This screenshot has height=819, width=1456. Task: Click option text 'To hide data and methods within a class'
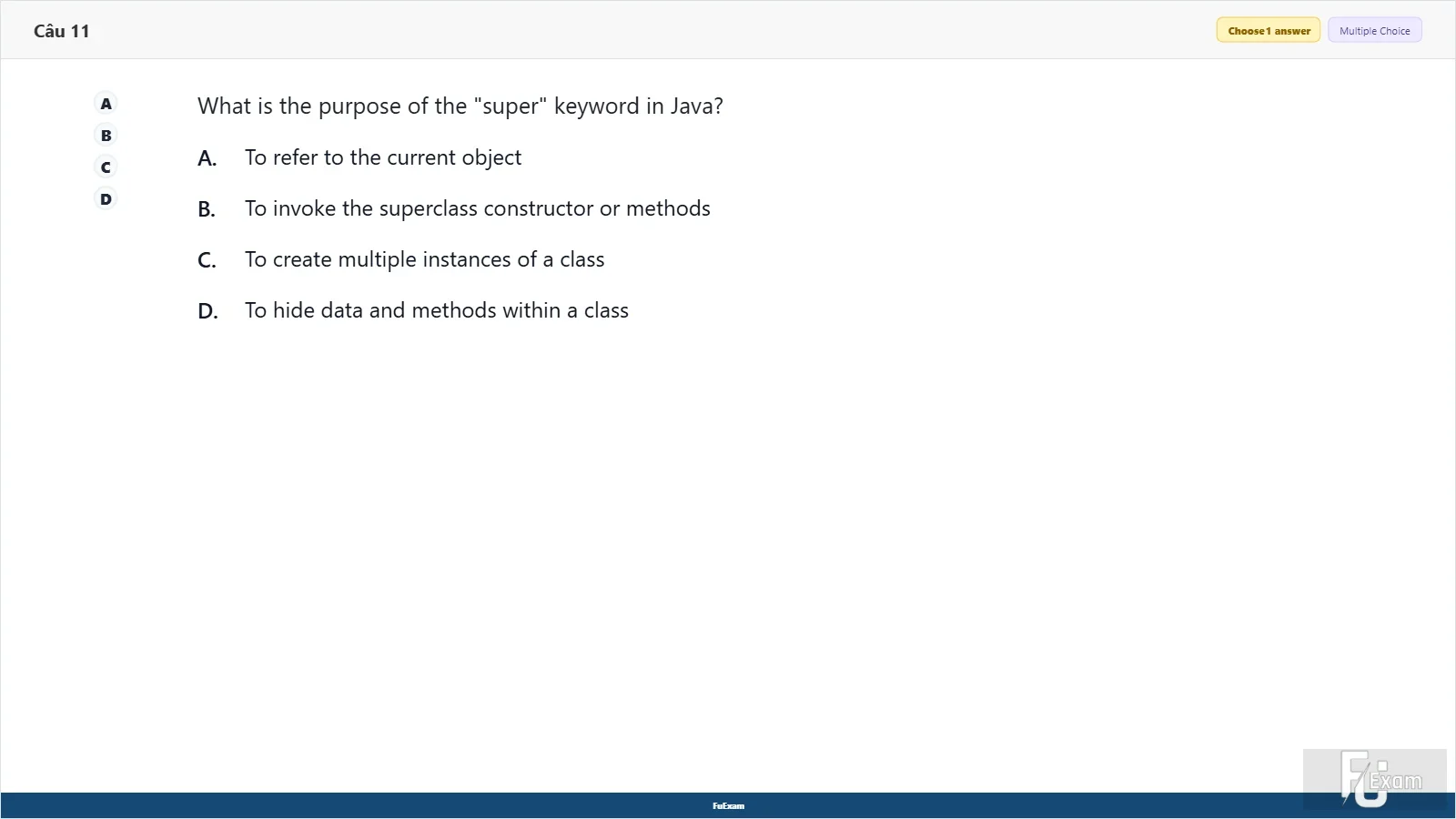point(437,310)
